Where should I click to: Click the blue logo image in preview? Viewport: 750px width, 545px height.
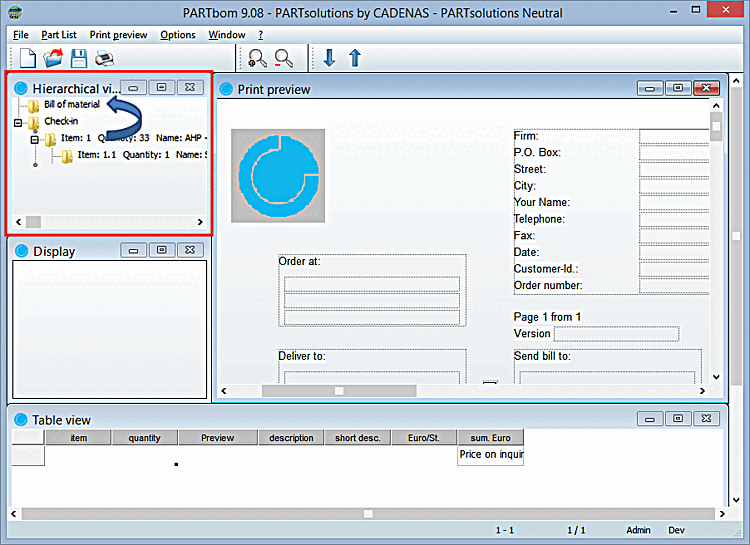(278, 176)
